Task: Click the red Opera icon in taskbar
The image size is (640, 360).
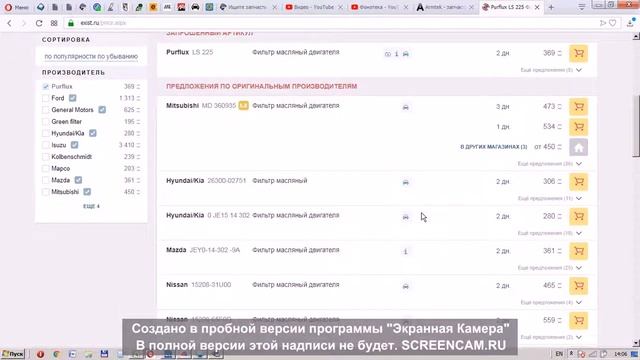Action: tap(40, 354)
